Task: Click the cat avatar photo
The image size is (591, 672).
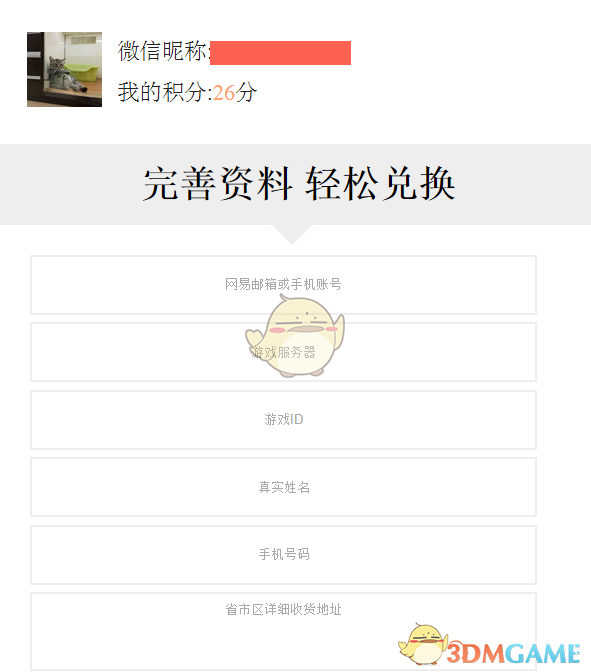Action: 64,69
